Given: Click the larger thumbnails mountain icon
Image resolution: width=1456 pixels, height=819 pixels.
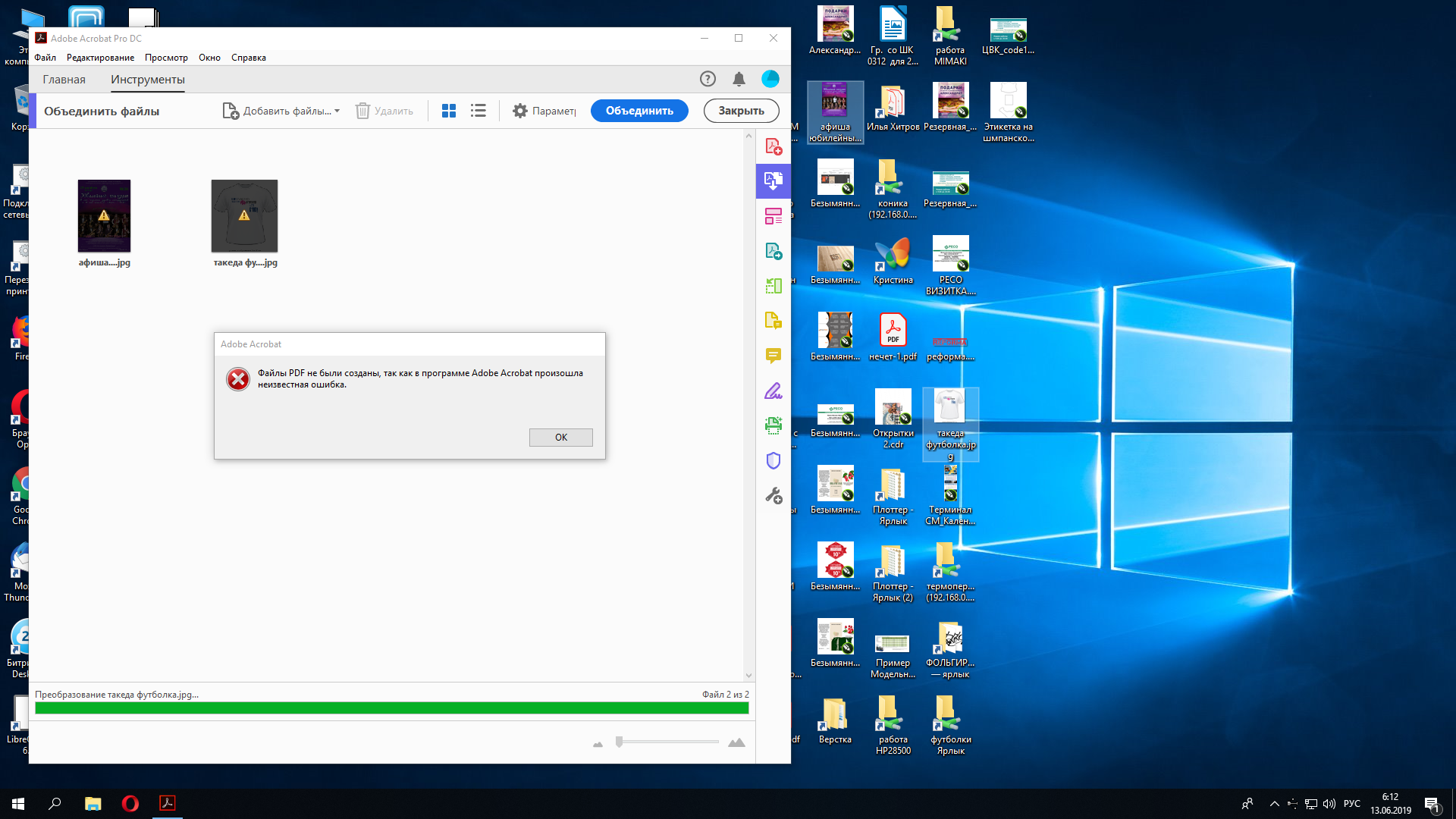Looking at the screenshot, I should coord(736,742).
